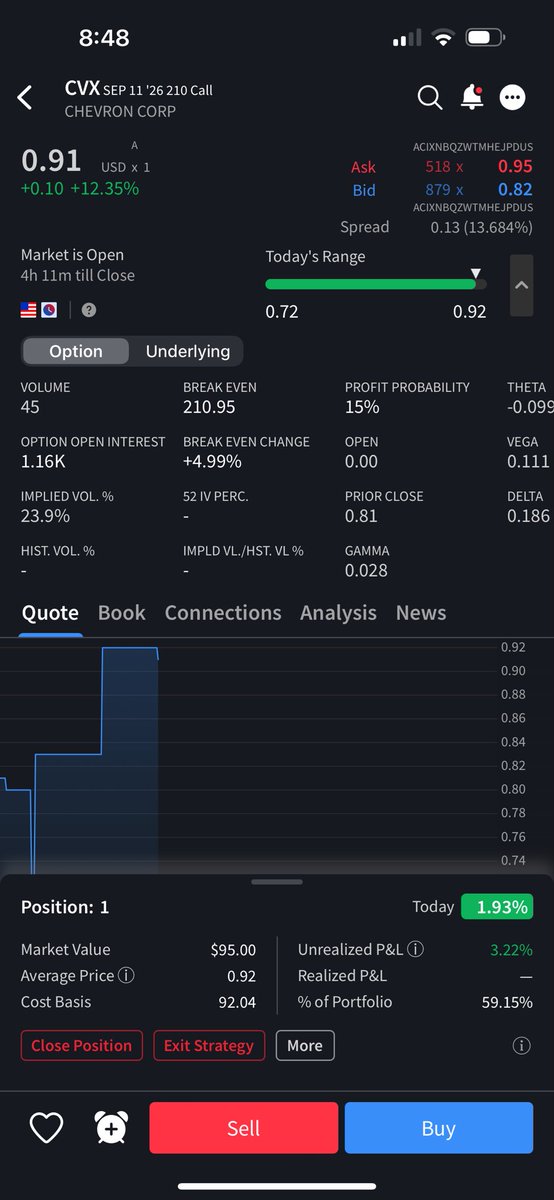The height and width of the screenshot is (1200, 554).
Task: Open the position panel info icon
Action: [521, 1046]
